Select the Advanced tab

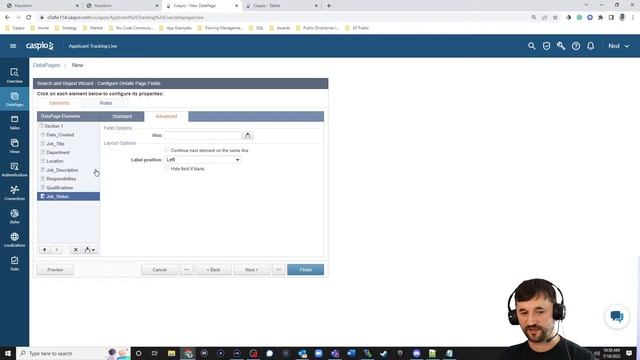(166, 116)
